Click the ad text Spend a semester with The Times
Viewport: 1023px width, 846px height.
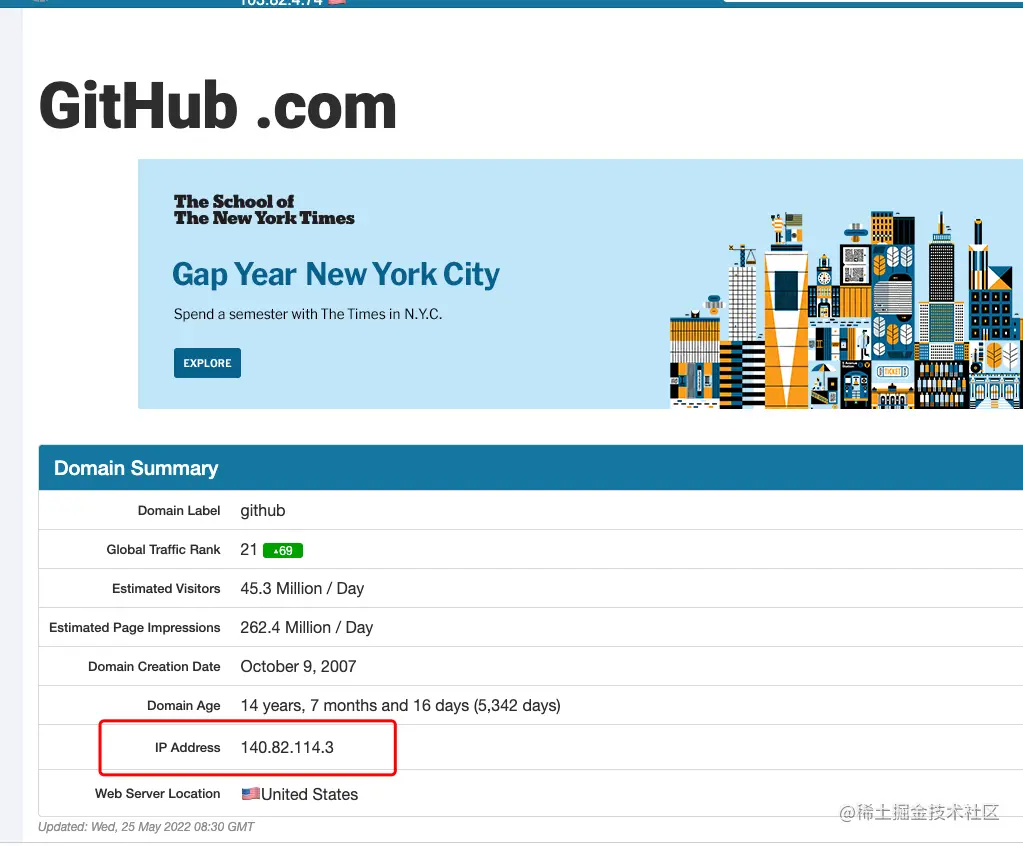click(308, 314)
